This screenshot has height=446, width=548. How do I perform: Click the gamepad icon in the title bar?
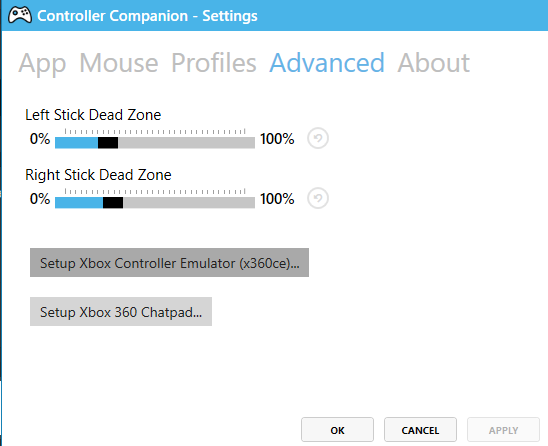point(20,16)
